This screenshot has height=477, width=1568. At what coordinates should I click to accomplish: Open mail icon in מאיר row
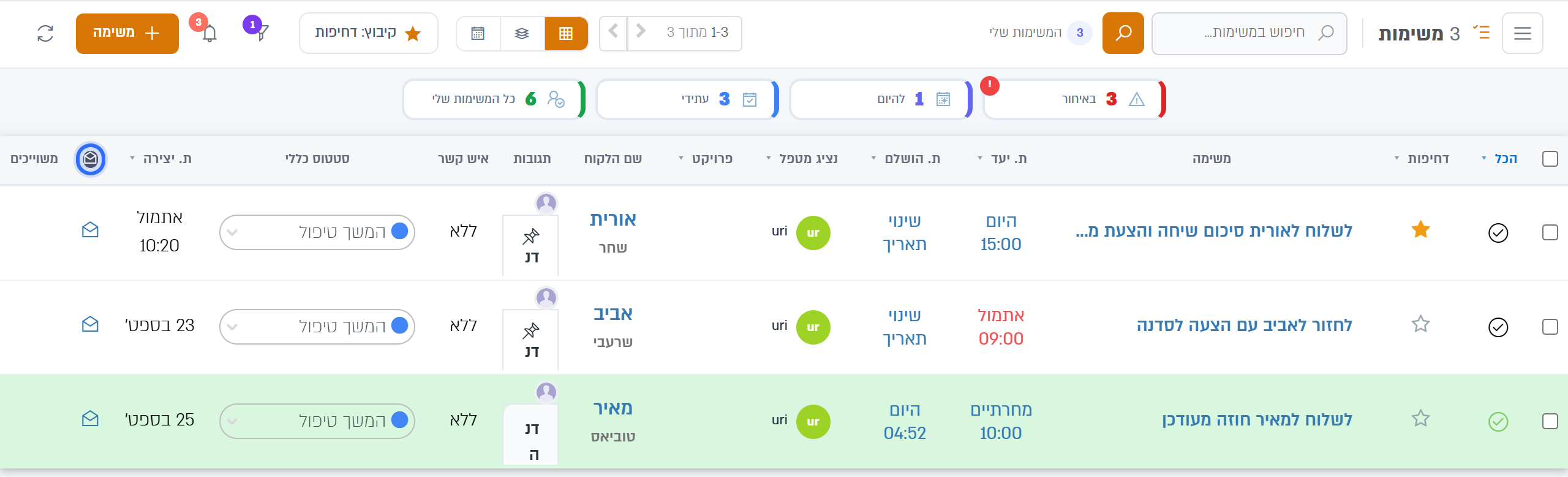[x=90, y=419]
